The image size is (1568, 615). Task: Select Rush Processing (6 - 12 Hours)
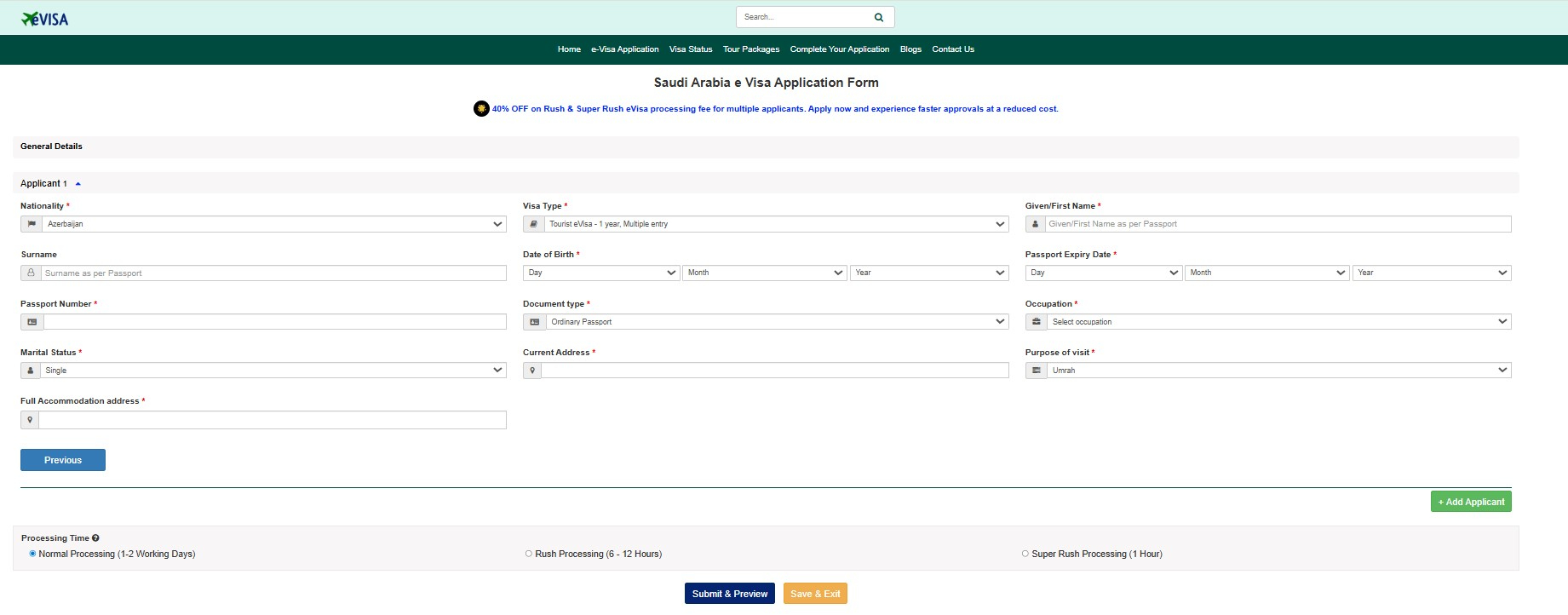coord(529,554)
